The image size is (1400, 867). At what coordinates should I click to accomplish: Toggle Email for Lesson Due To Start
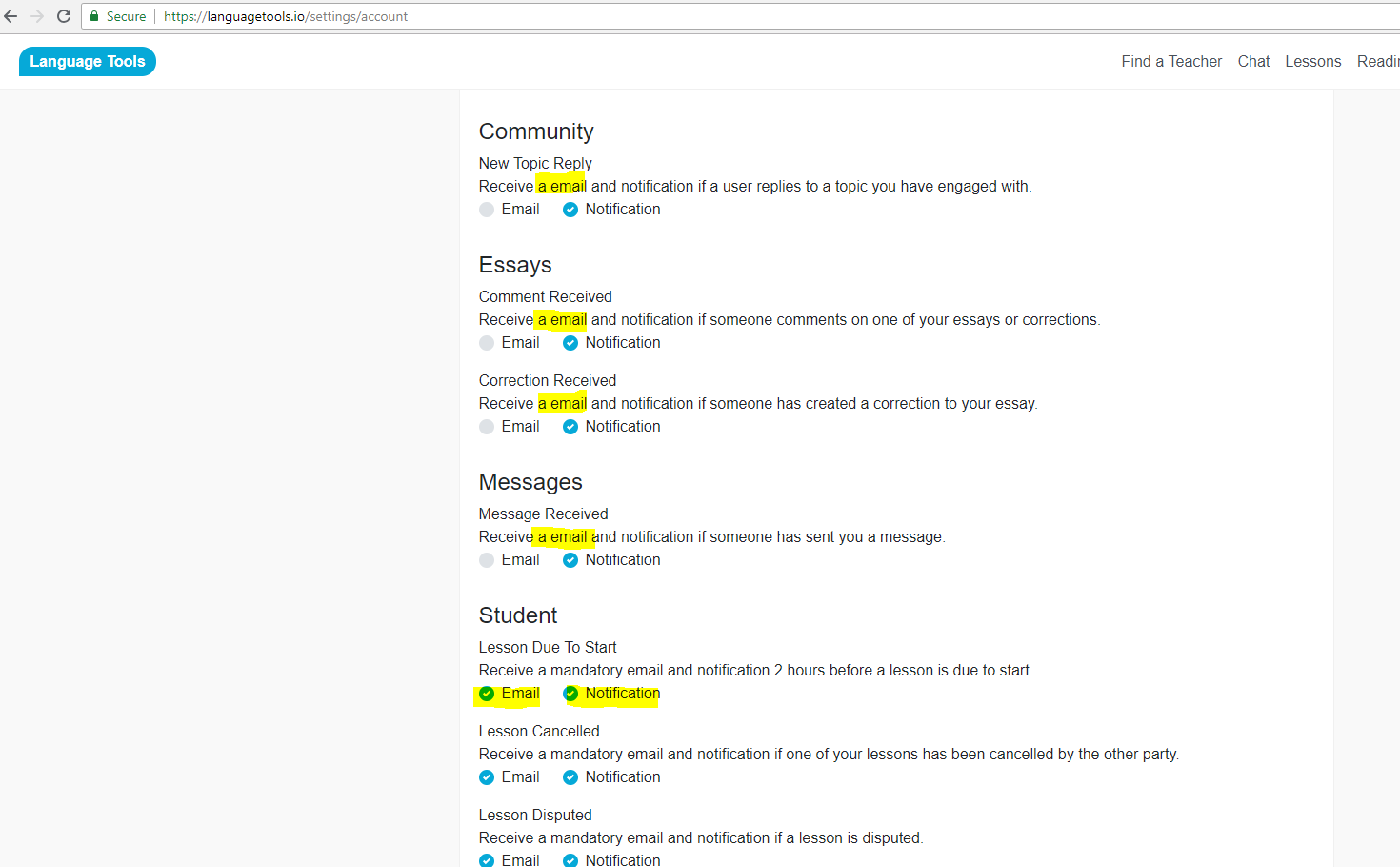click(x=487, y=694)
